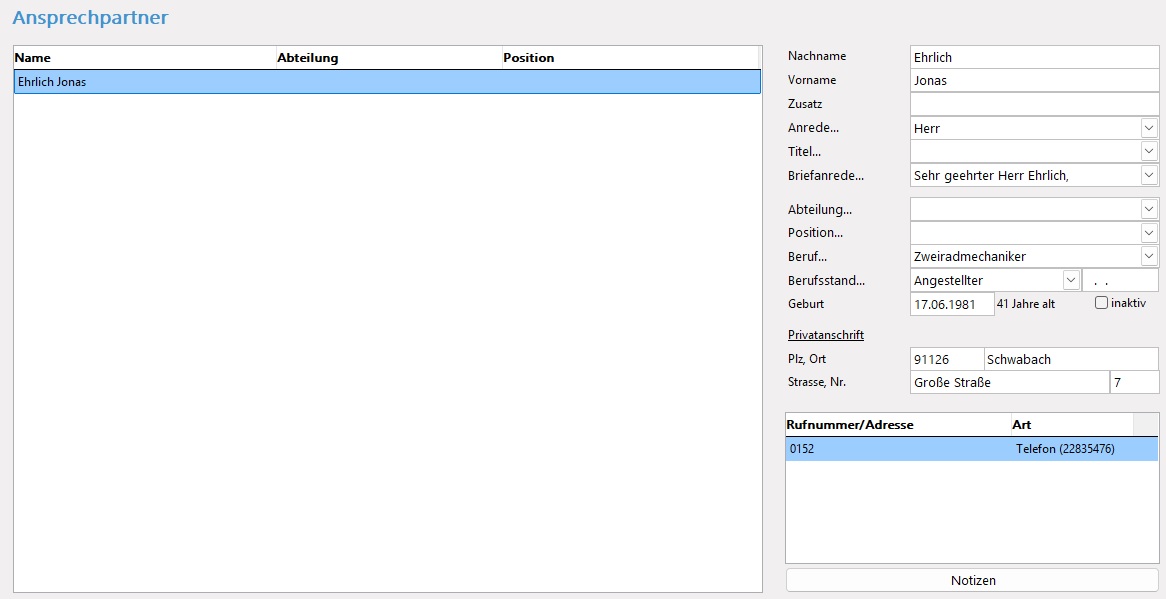Focus the empty Zusatz field
The image size is (1166, 599).
point(1033,104)
